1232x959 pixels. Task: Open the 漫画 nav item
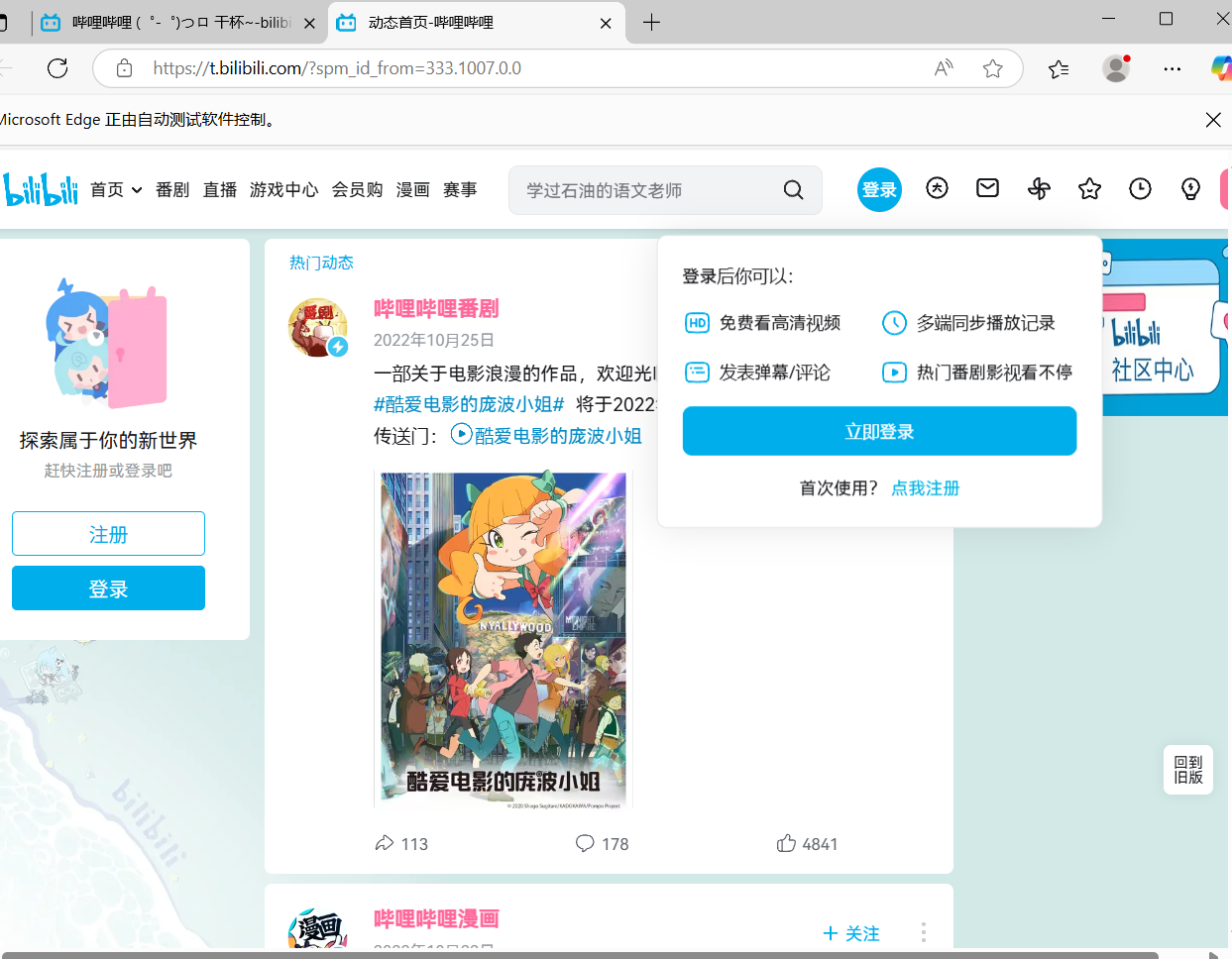pos(413,189)
